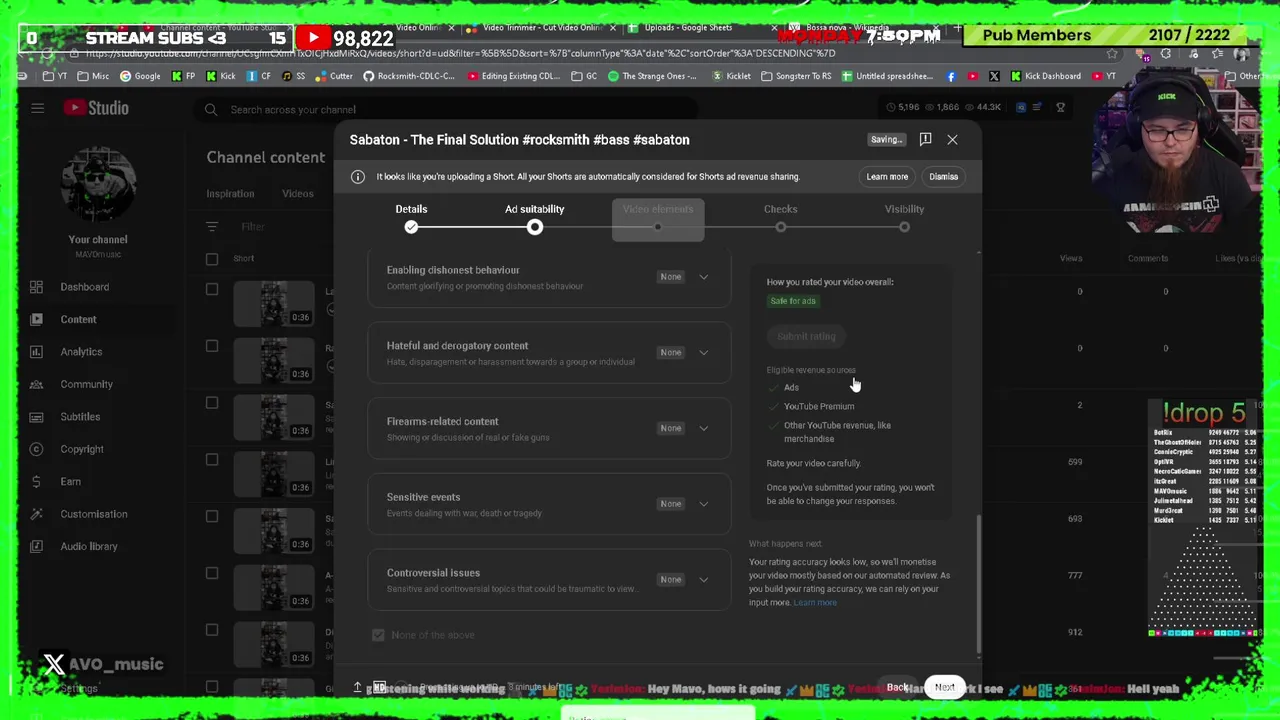Switch to Inspiration tab in Channel content
This screenshot has width=1280, height=720.
230,194
